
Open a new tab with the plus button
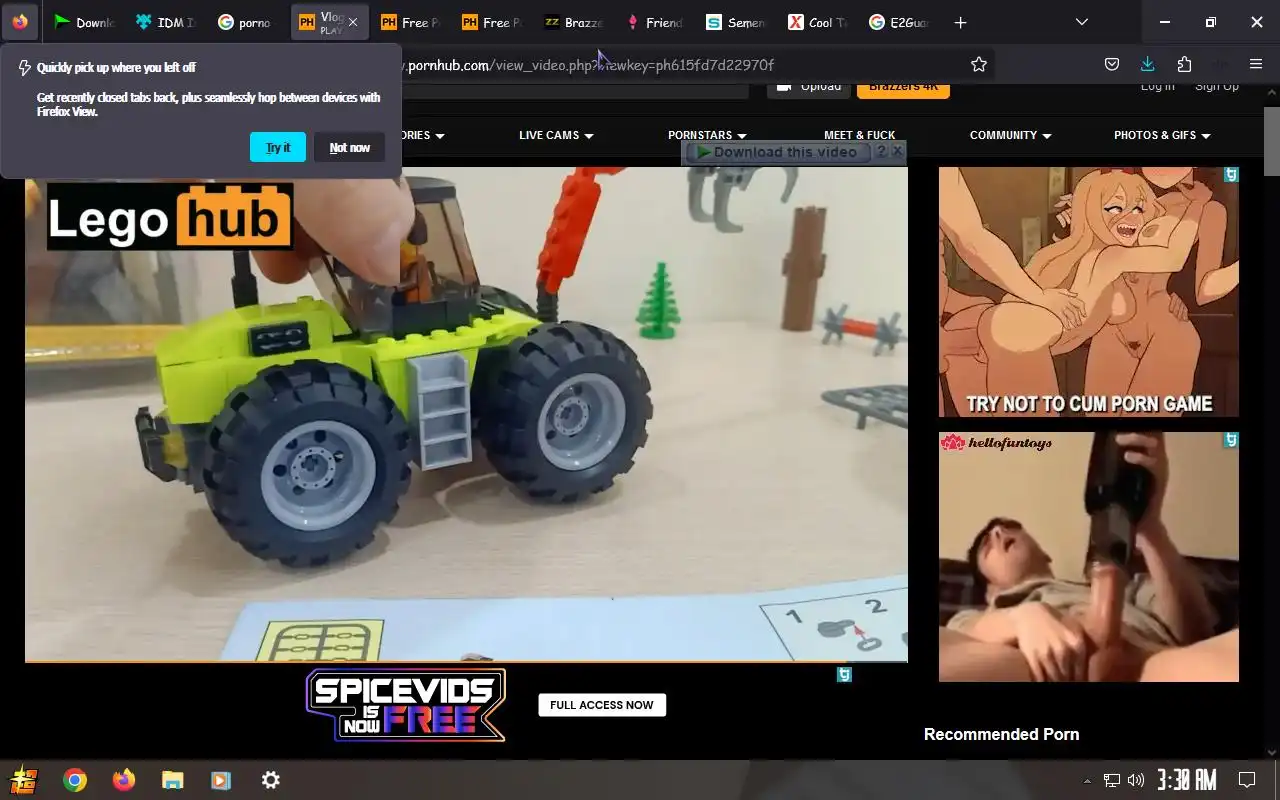(x=960, y=22)
